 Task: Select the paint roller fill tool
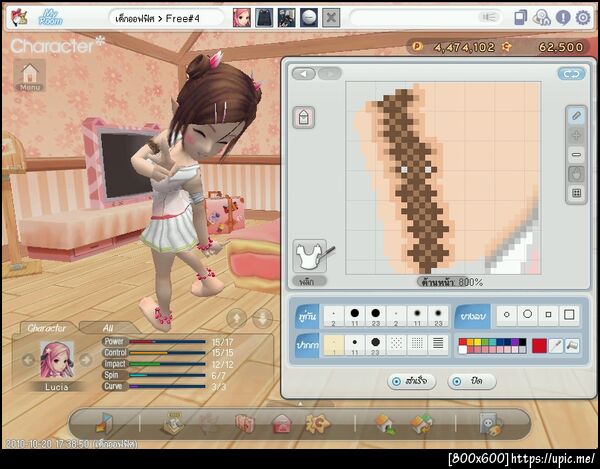click(x=572, y=346)
